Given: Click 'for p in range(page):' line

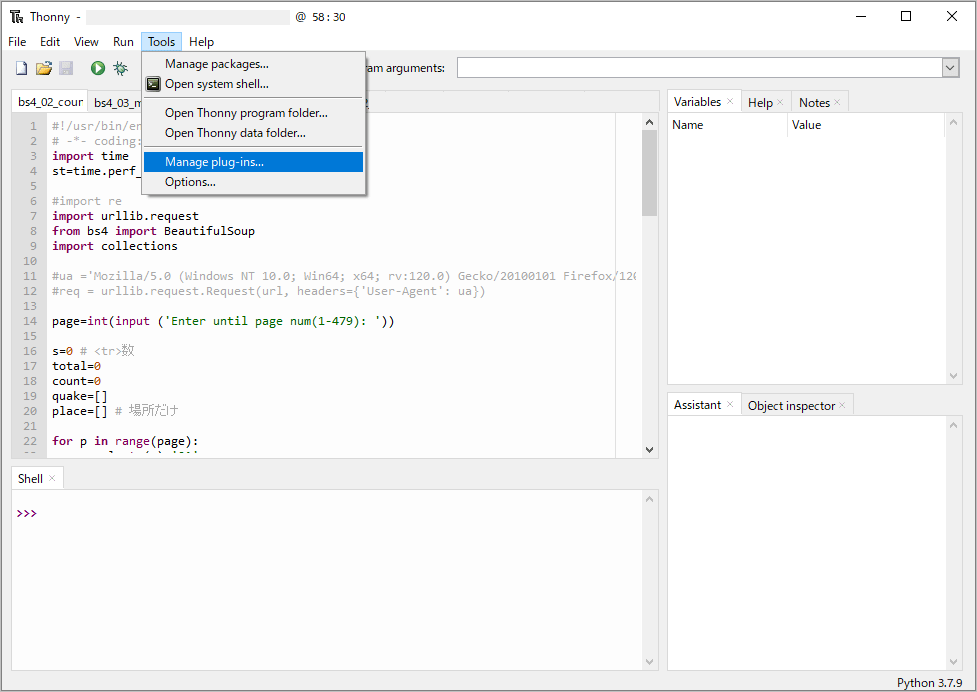Looking at the screenshot, I should (x=125, y=441).
